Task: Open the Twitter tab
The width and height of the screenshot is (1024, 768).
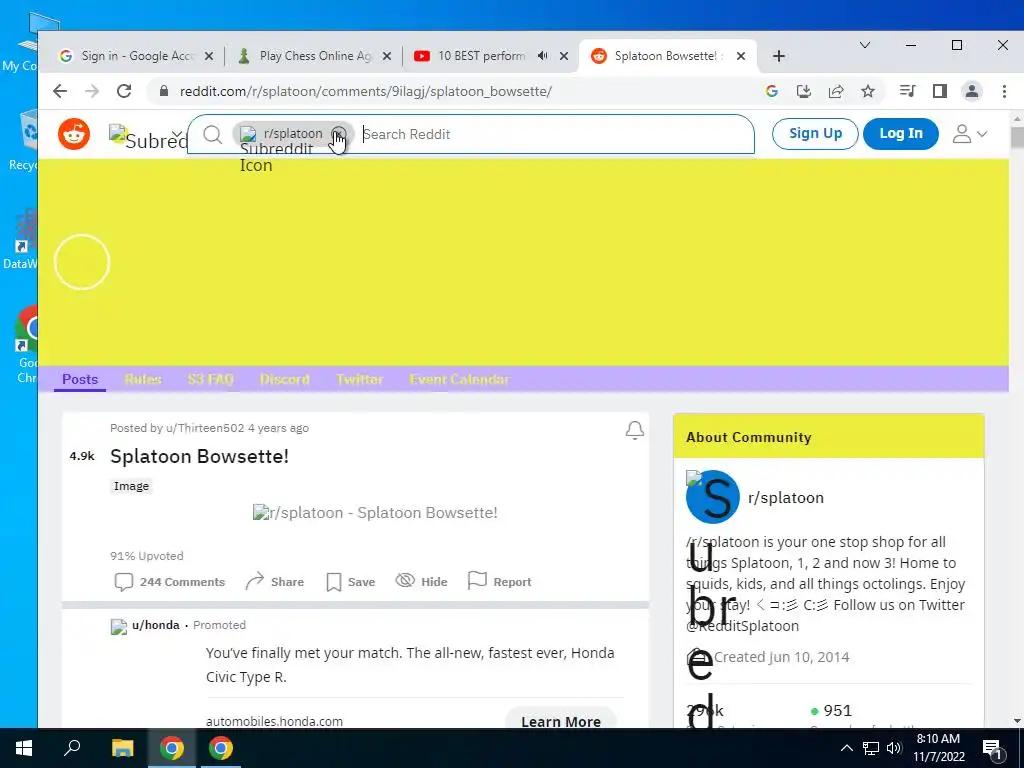Action: tap(359, 379)
